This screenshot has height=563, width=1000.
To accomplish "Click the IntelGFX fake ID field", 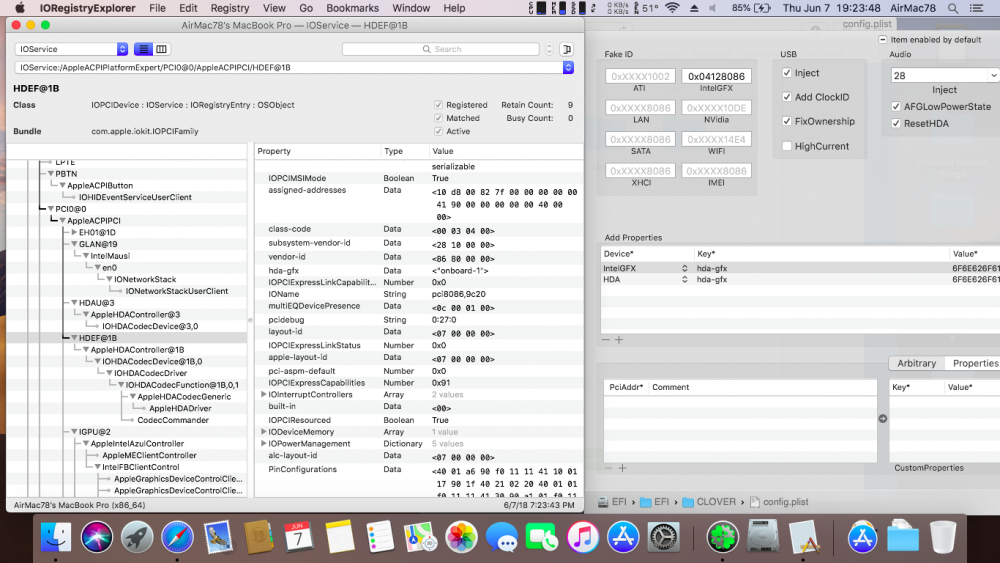I will point(716,76).
